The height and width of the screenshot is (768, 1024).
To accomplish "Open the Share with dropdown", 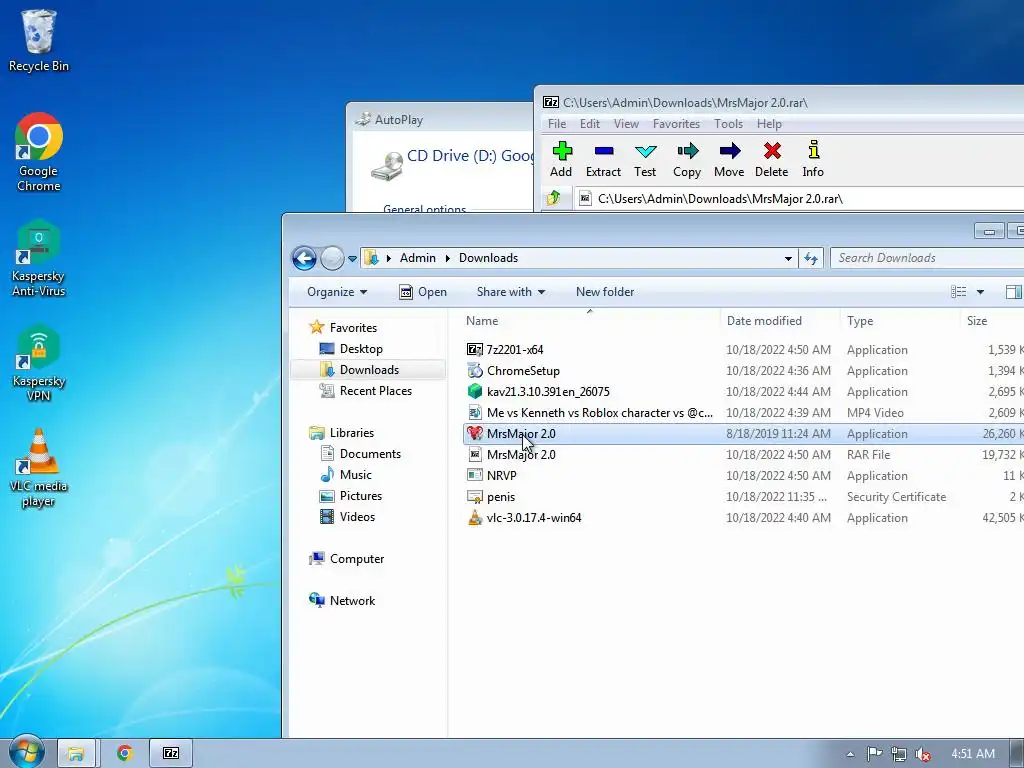I will pyautogui.click(x=511, y=292).
